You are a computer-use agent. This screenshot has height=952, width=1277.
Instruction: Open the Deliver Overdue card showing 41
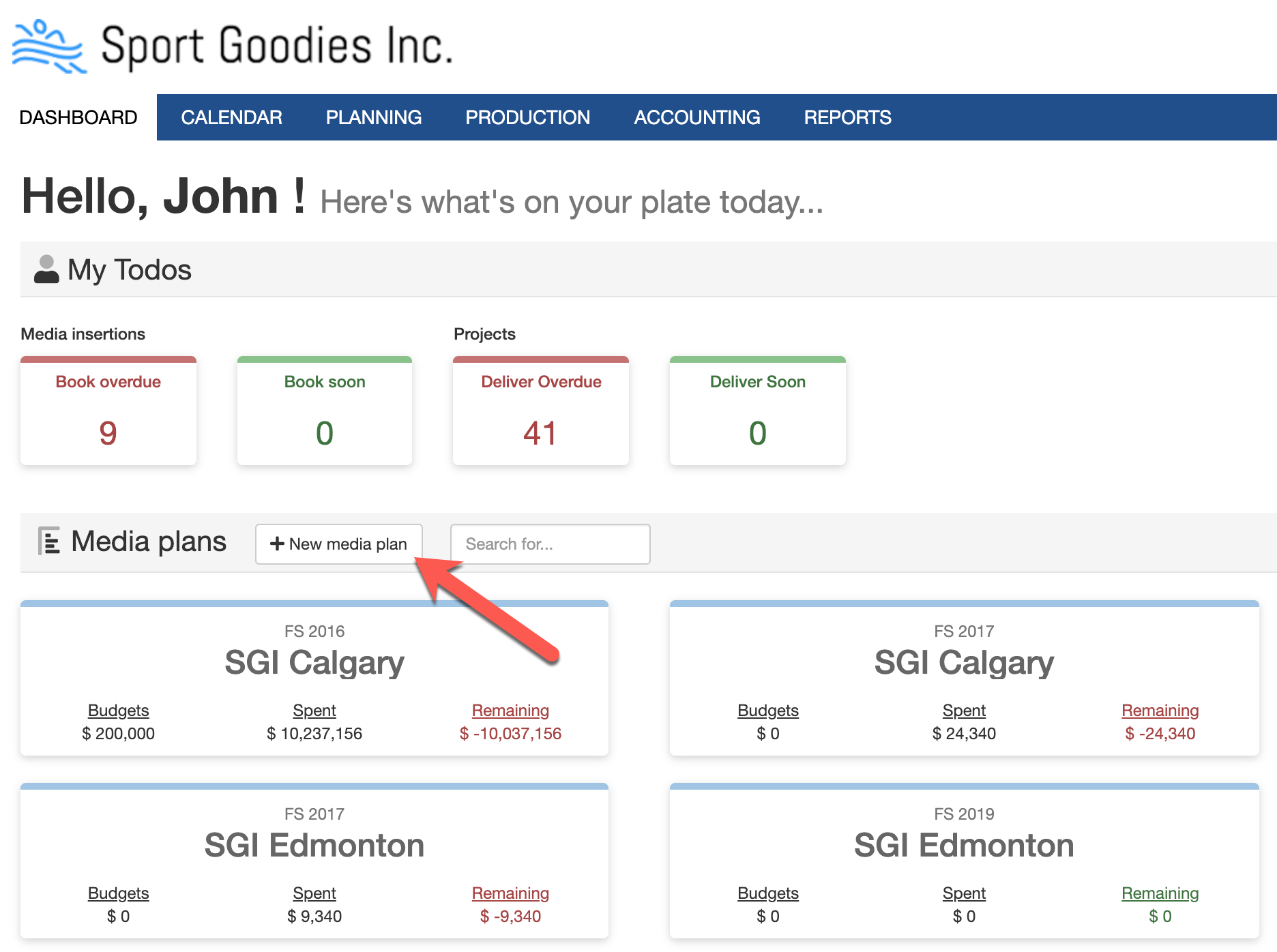541,411
